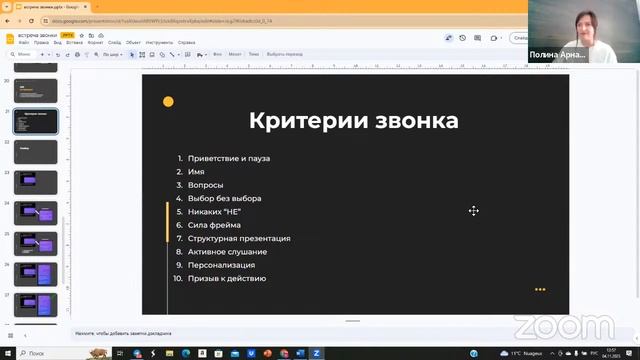Open the Google Slides home icon
640x360 pixels.
(10, 39)
